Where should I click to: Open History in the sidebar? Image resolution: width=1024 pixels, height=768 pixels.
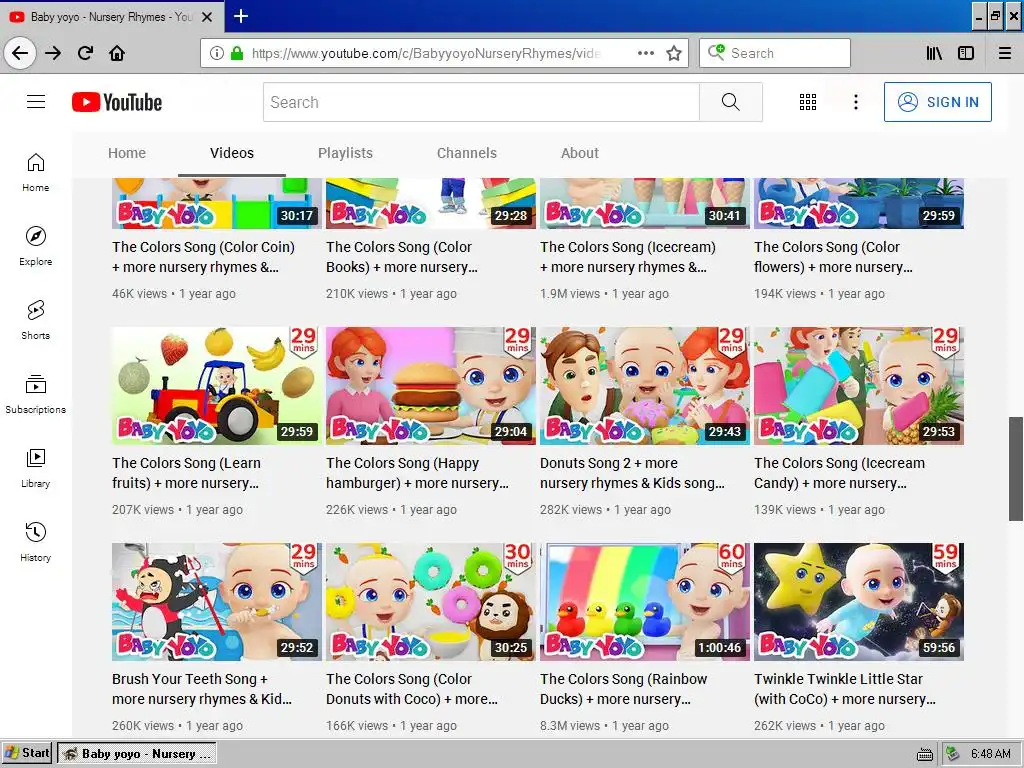36,541
